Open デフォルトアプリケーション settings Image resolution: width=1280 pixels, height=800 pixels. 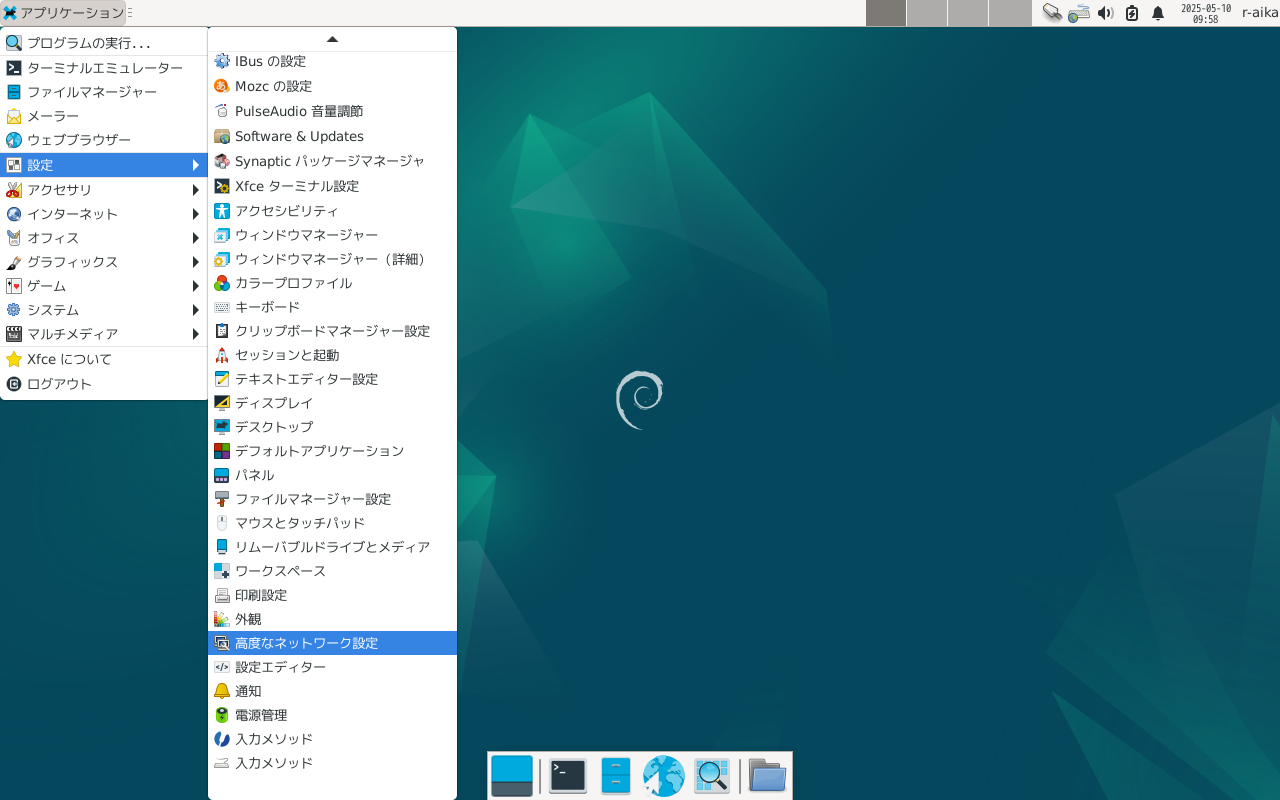pos(332,451)
